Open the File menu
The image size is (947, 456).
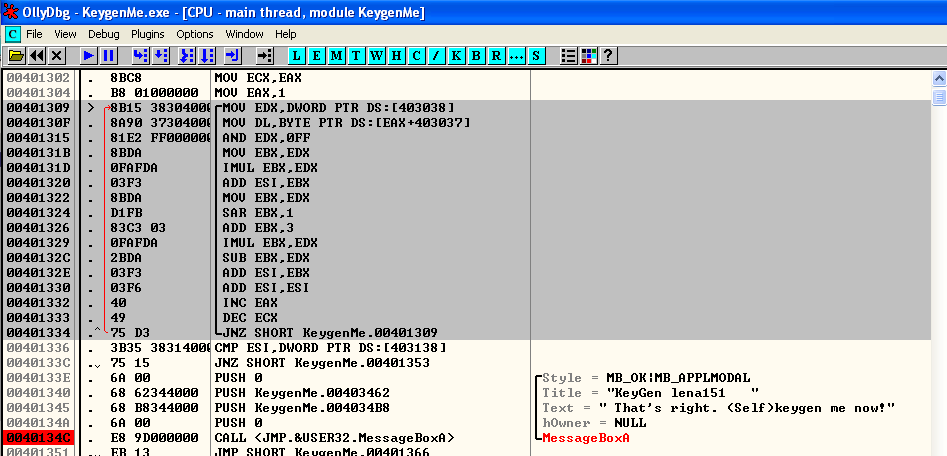tap(34, 34)
